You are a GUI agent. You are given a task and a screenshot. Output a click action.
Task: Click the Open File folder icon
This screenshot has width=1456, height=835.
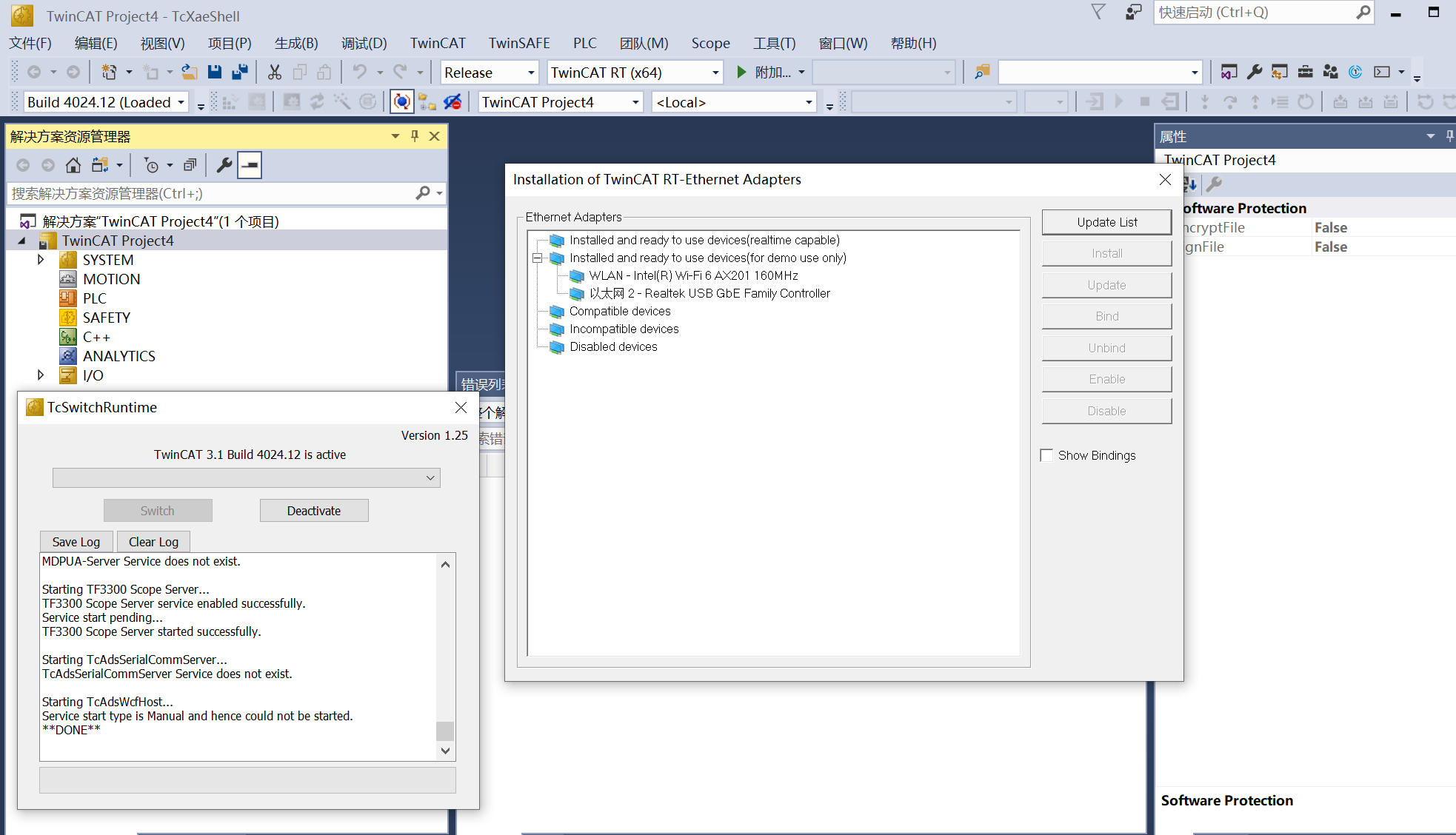click(x=190, y=72)
